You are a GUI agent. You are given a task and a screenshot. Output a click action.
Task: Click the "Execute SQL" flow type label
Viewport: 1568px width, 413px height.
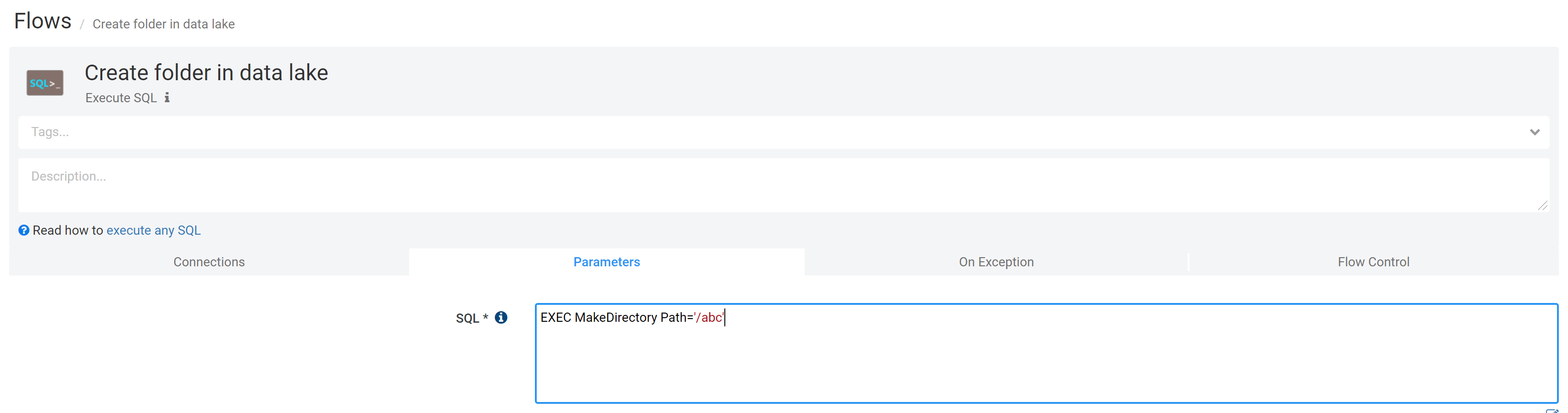[x=121, y=98]
